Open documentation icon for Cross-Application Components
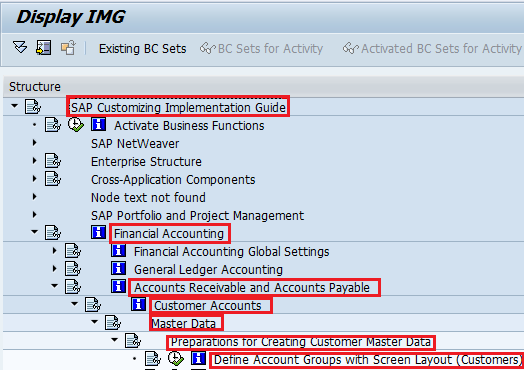Viewport: 524px width, 370px height. point(53,179)
